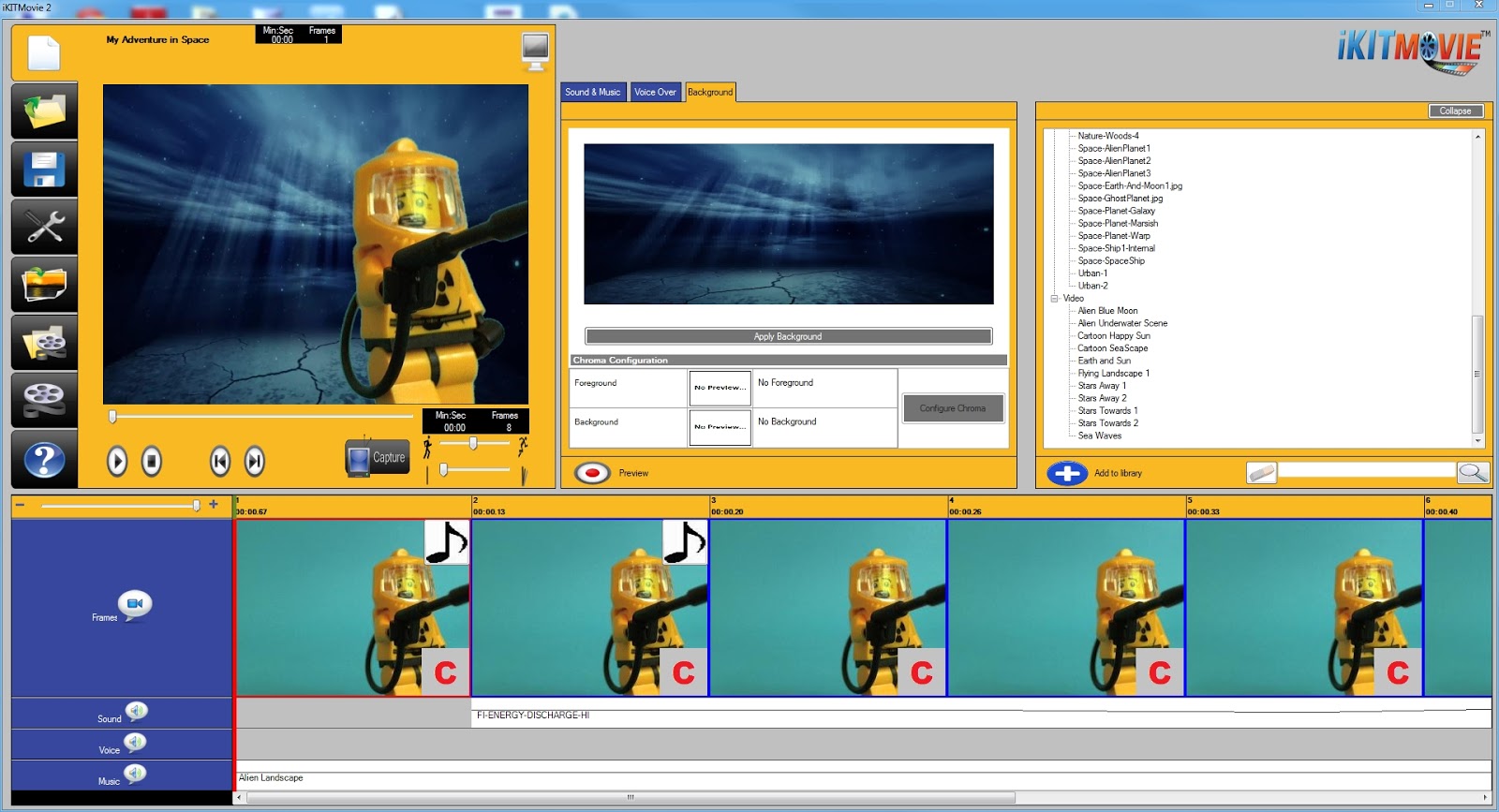
Task: Save the project with the floppy disk icon
Action: [44, 169]
